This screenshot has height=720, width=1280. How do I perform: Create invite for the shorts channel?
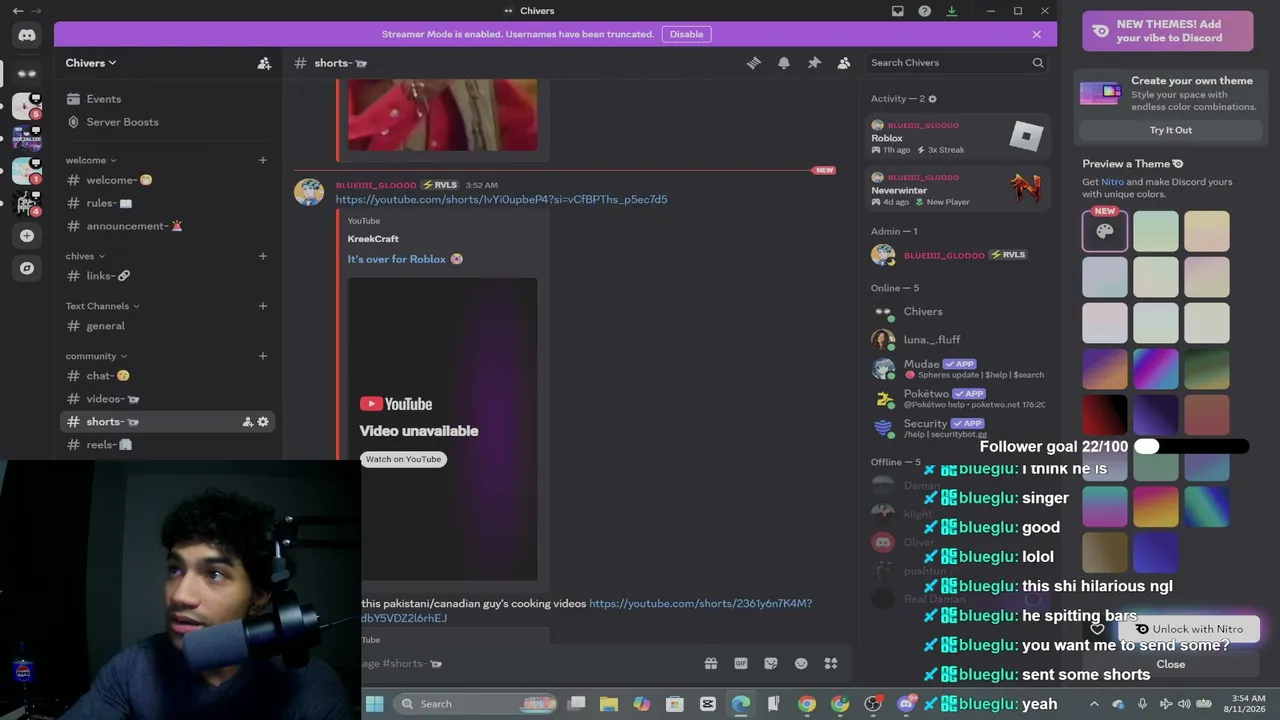tap(247, 422)
